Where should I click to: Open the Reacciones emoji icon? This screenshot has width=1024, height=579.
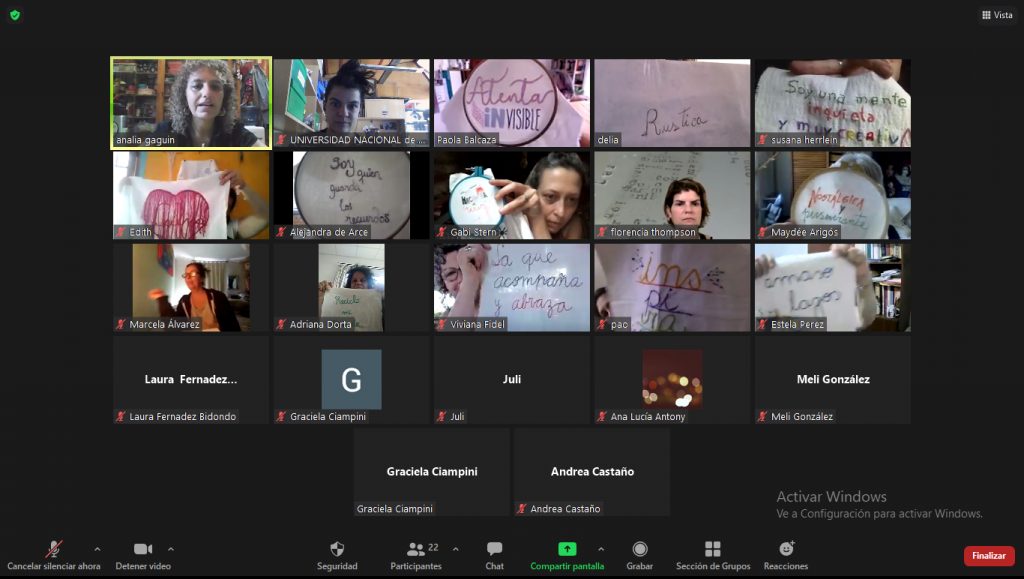(x=786, y=549)
